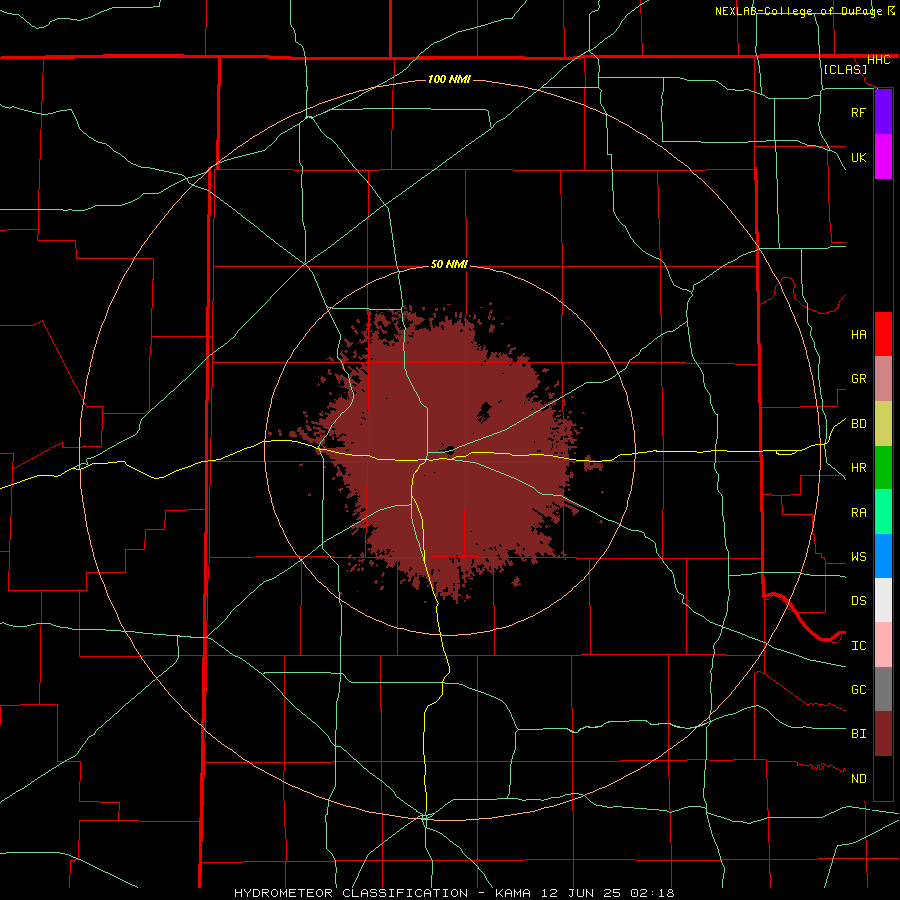Viewport: 900px width, 900px height.
Task: Click the 12 JUN 25 date stamp
Action: pos(581,893)
